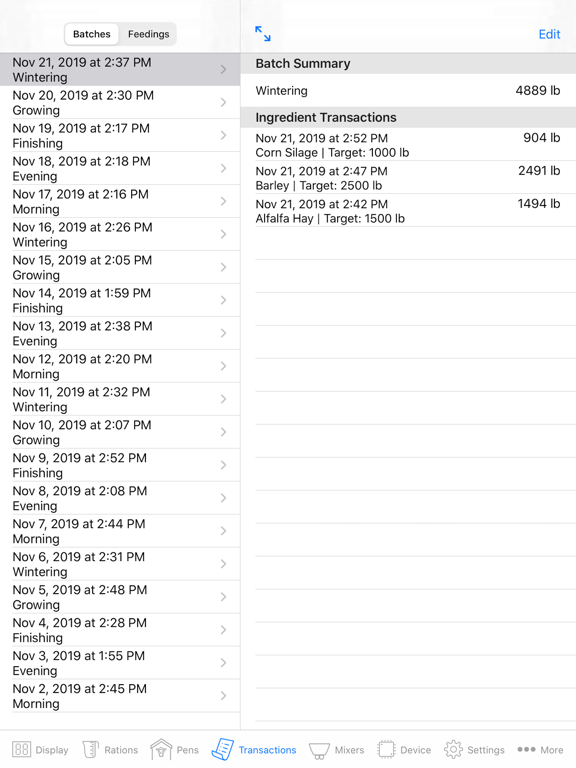
Task: Open the Barley transaction row
Action: (408, 178)
